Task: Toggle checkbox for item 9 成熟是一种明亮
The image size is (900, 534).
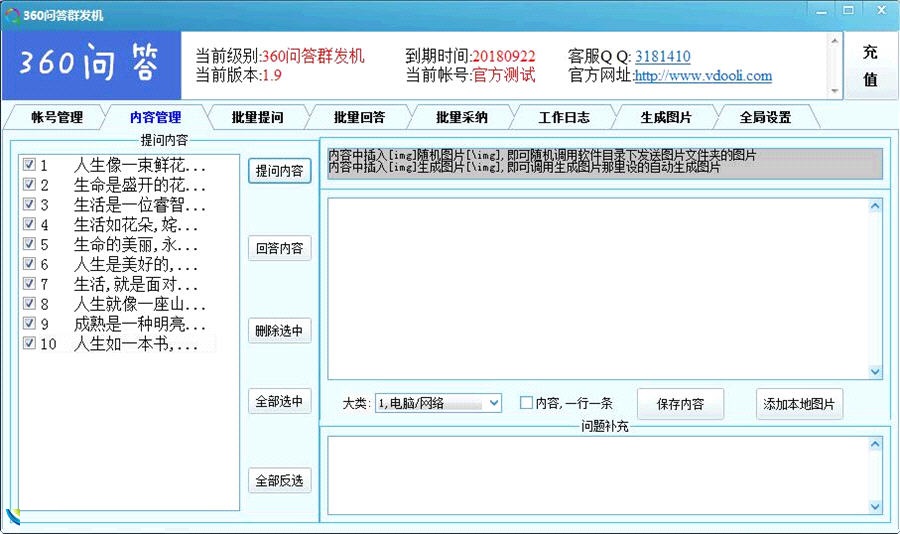Action: pyautogui.click(x=29, y=323)
